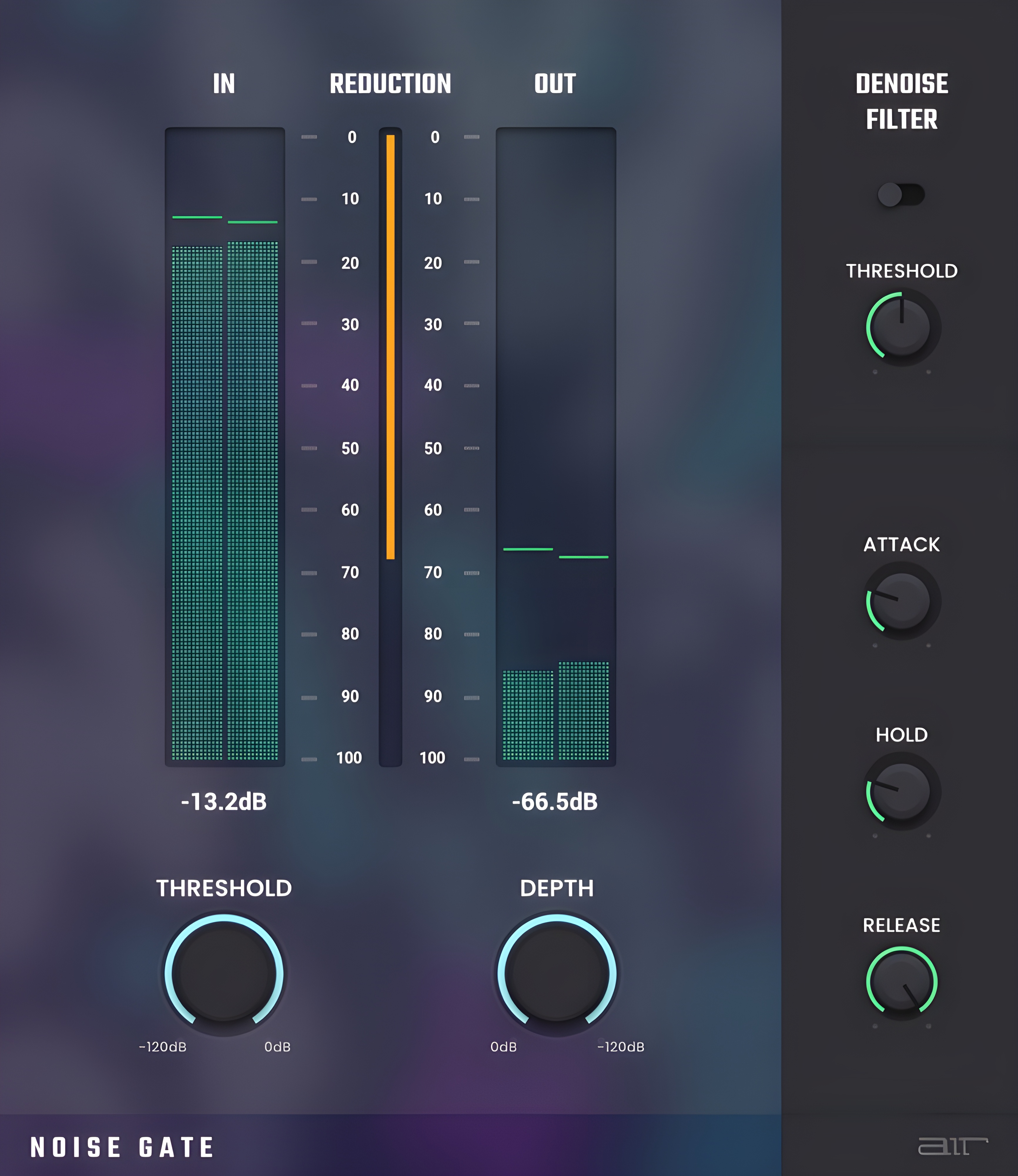
Task: Click the green peak marker on IN meter
Action: 197,217
